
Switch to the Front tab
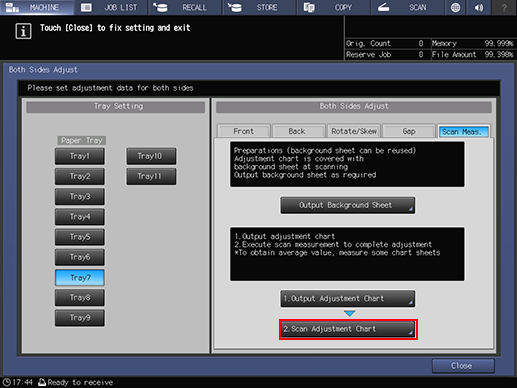coord(243,131)
